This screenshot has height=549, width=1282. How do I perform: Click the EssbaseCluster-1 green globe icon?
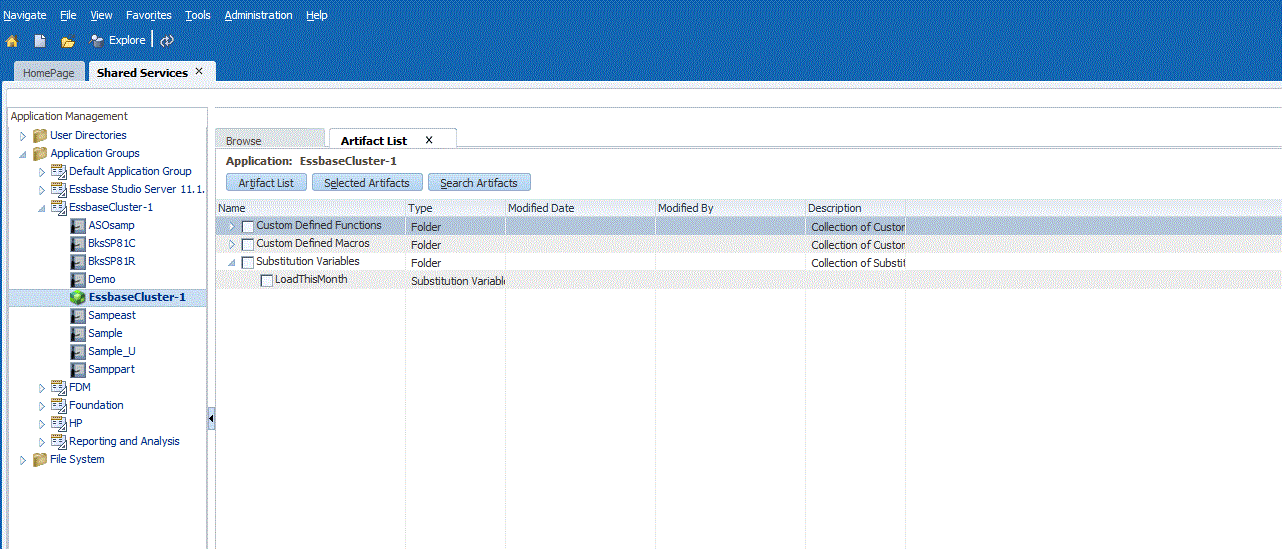(78, 297)
